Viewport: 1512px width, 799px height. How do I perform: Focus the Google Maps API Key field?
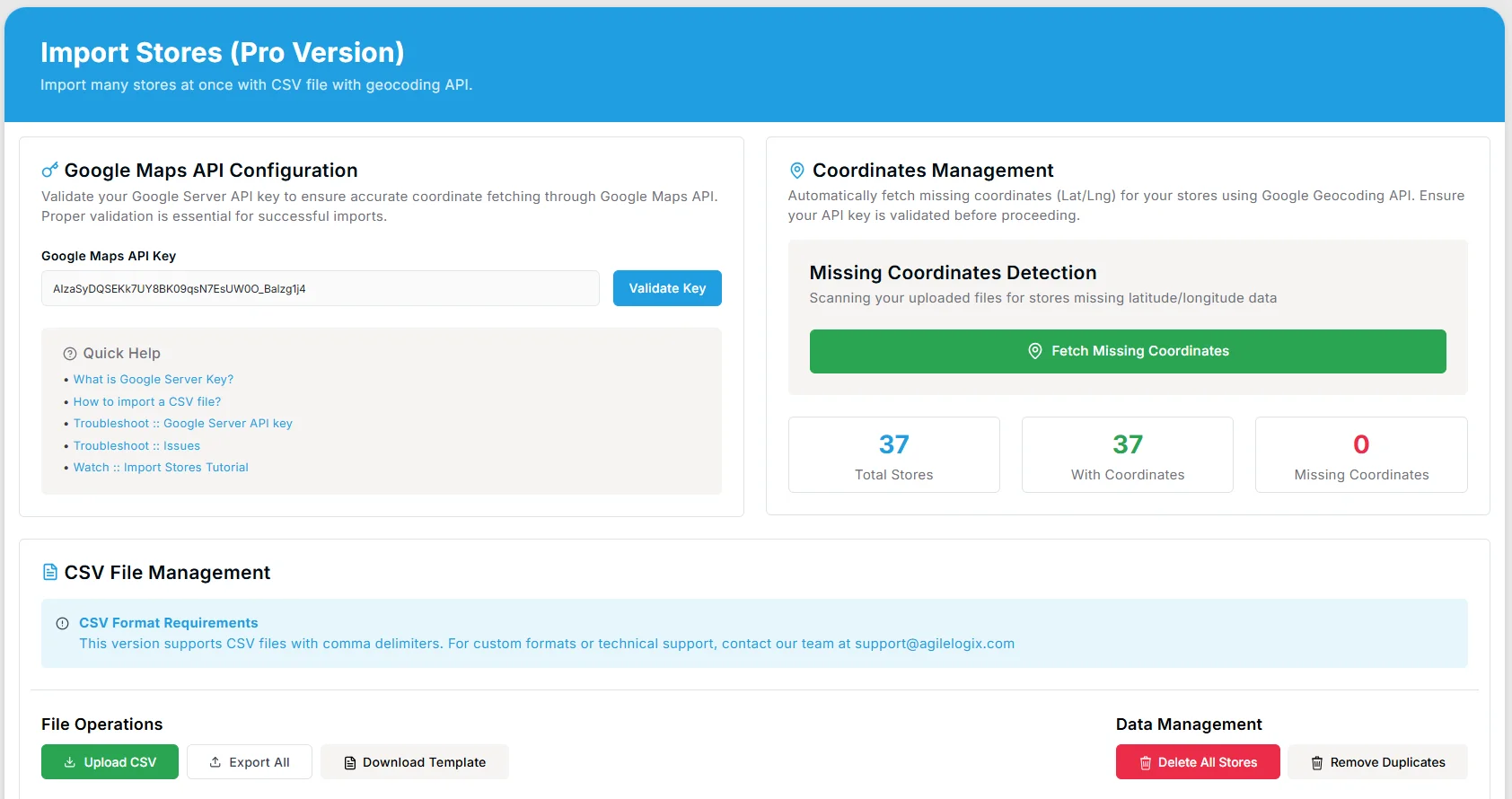click(x=320, y=289)
